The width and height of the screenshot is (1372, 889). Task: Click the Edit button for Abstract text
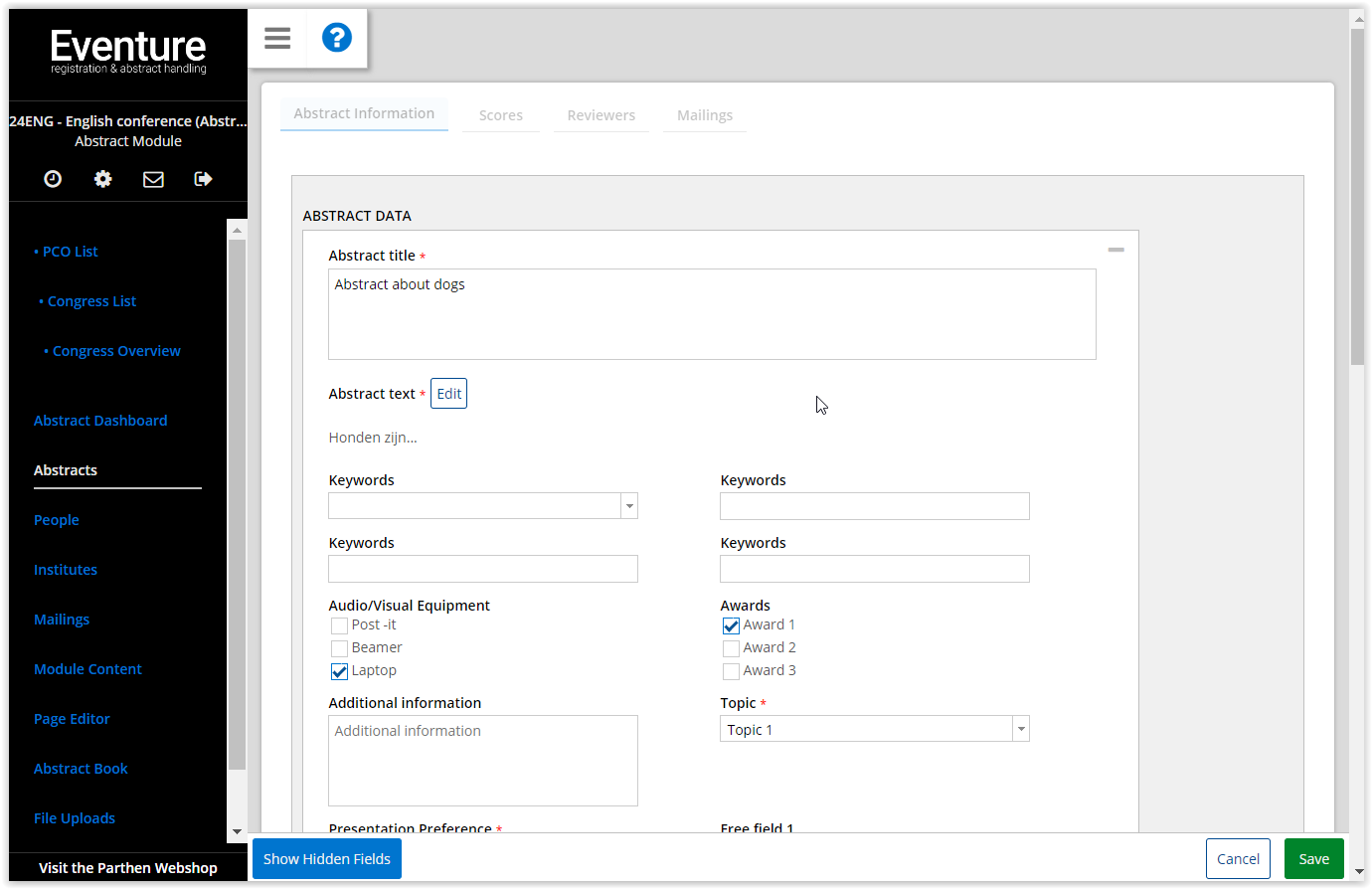pos(448,394)
